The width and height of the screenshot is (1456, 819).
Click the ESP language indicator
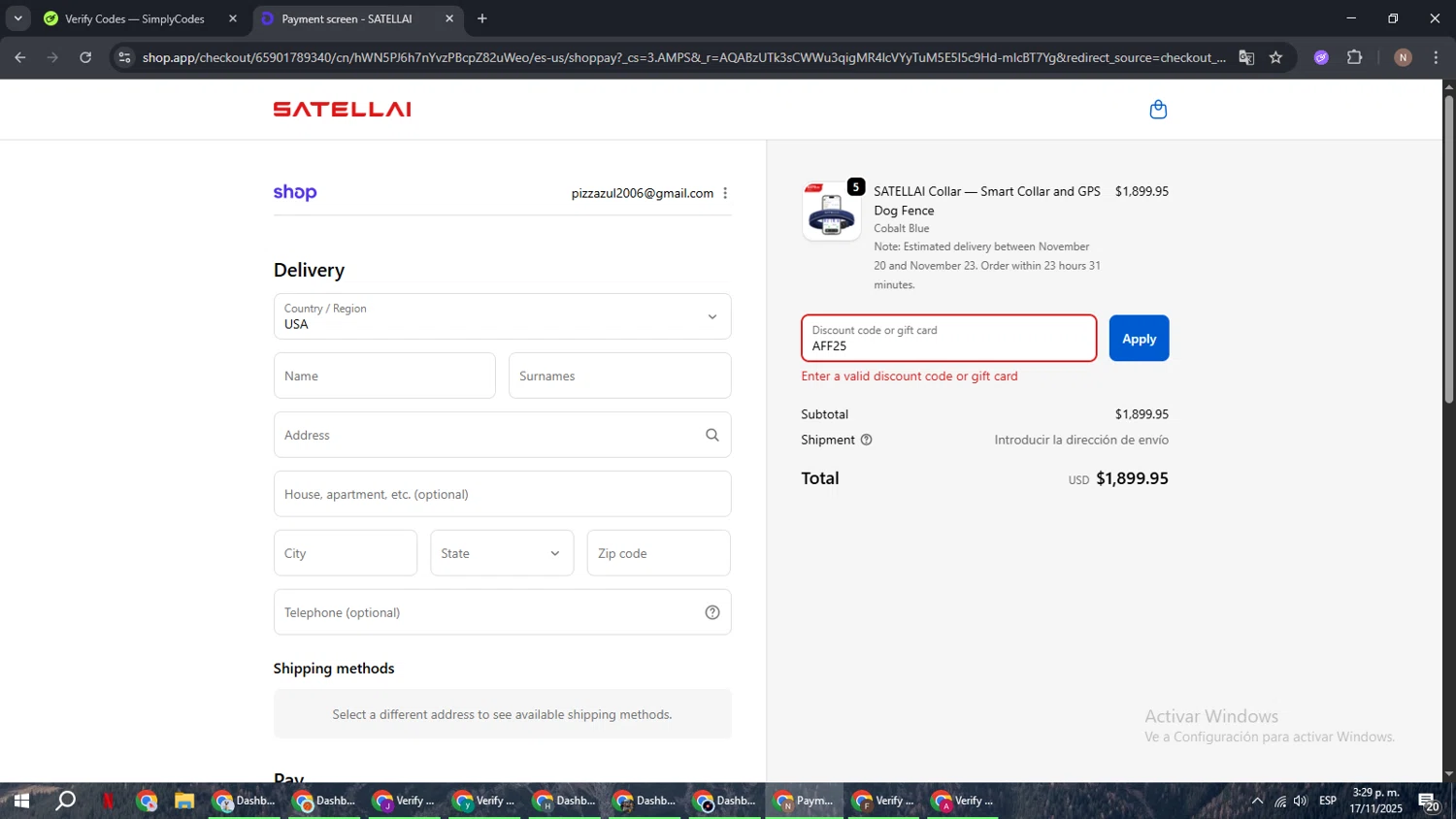[1328, 801]
